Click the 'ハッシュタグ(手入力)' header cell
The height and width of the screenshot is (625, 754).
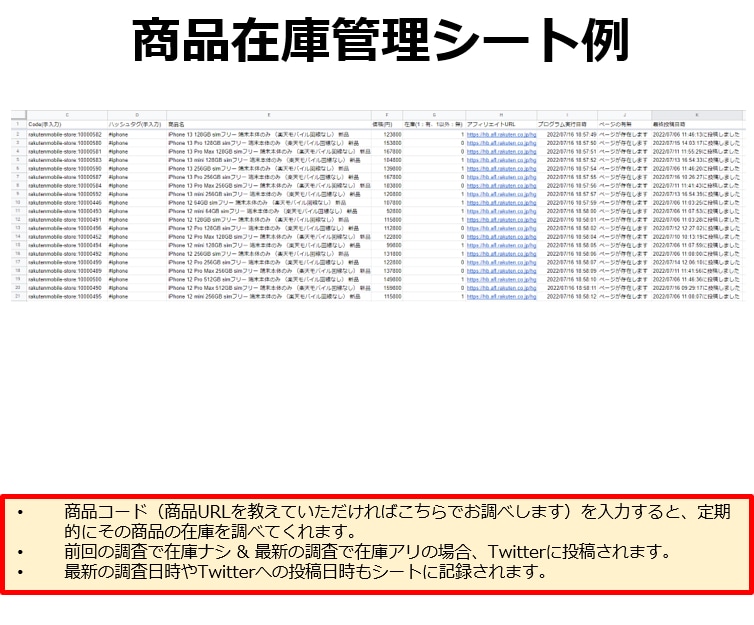pos(137,125)
